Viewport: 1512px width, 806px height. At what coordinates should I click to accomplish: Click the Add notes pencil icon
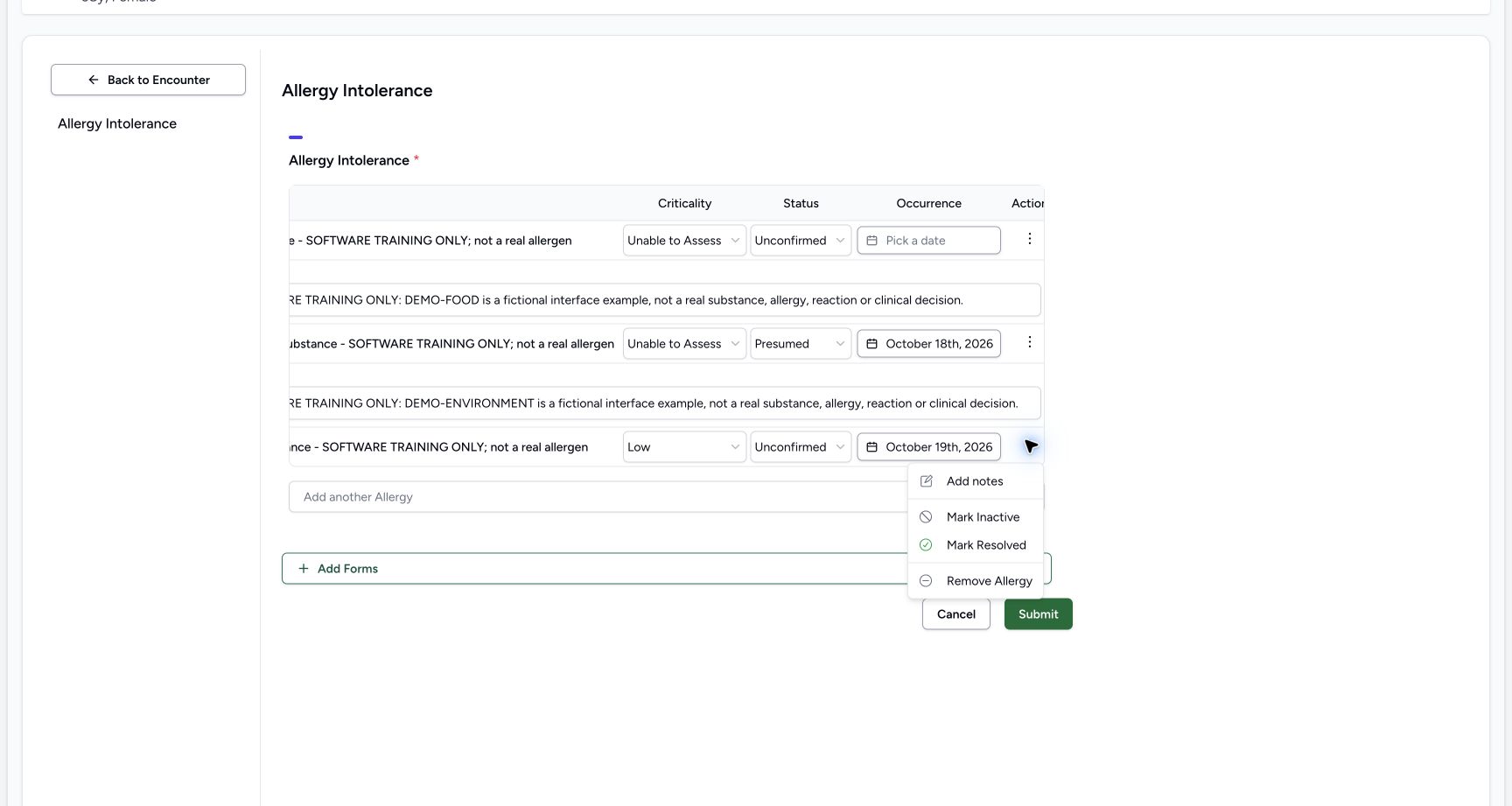click(x=926, y=481)
